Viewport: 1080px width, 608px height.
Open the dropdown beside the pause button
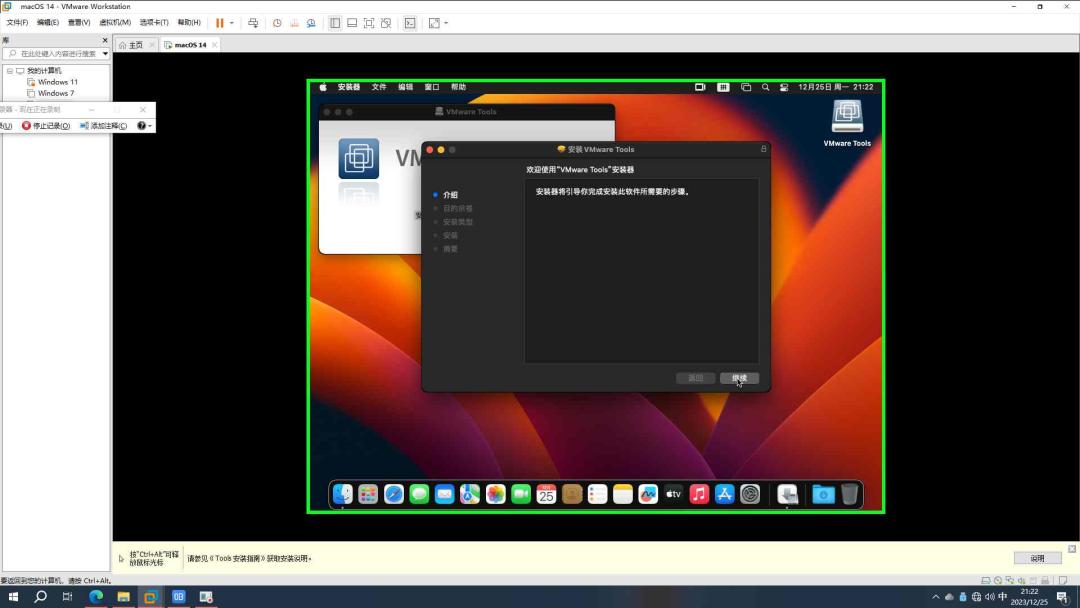pyautogui.click(x=232, y=22)
